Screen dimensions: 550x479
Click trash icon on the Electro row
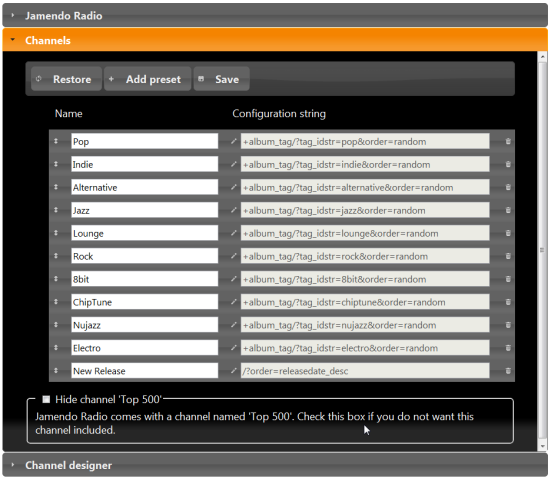click(508, 348)
